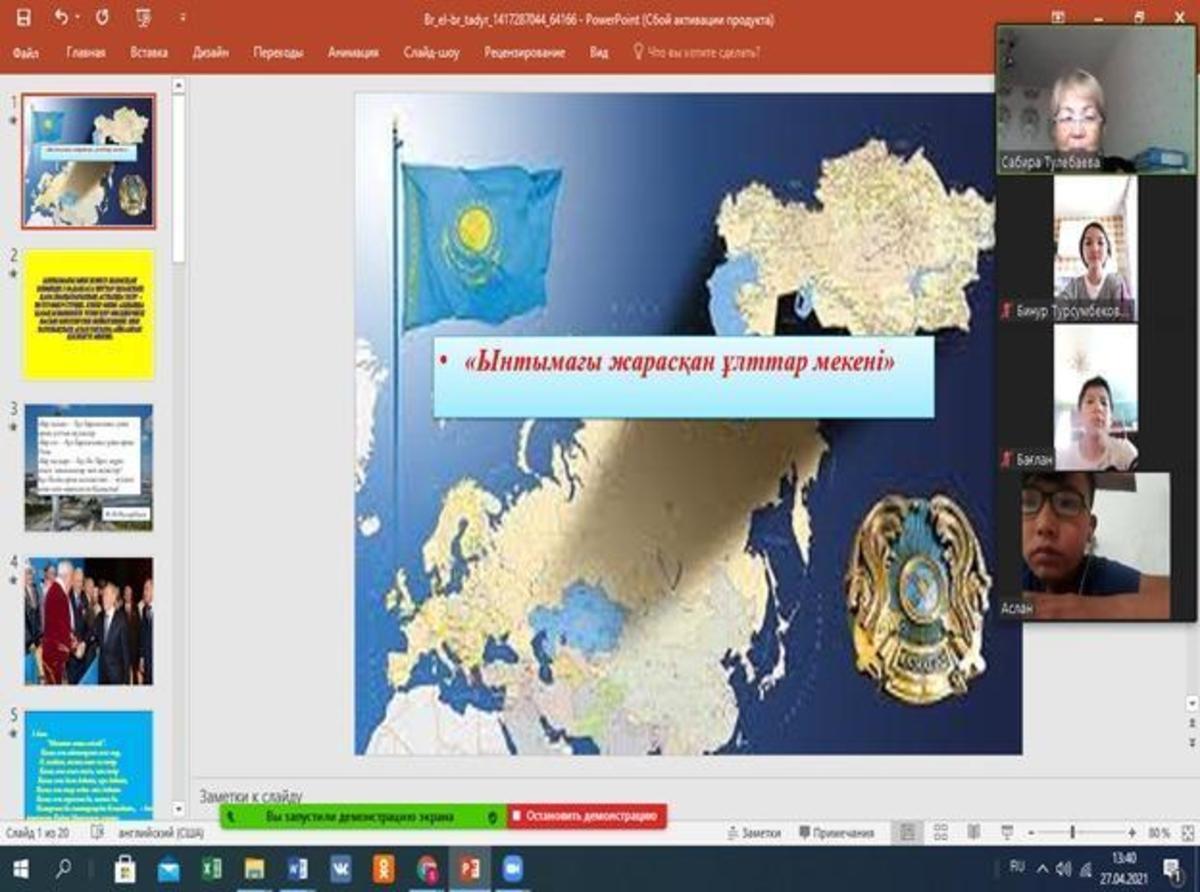The height and width of the screenshot is (892, 1200).
Task: Open the VK app in taskbar
Action: coord(340,868)
